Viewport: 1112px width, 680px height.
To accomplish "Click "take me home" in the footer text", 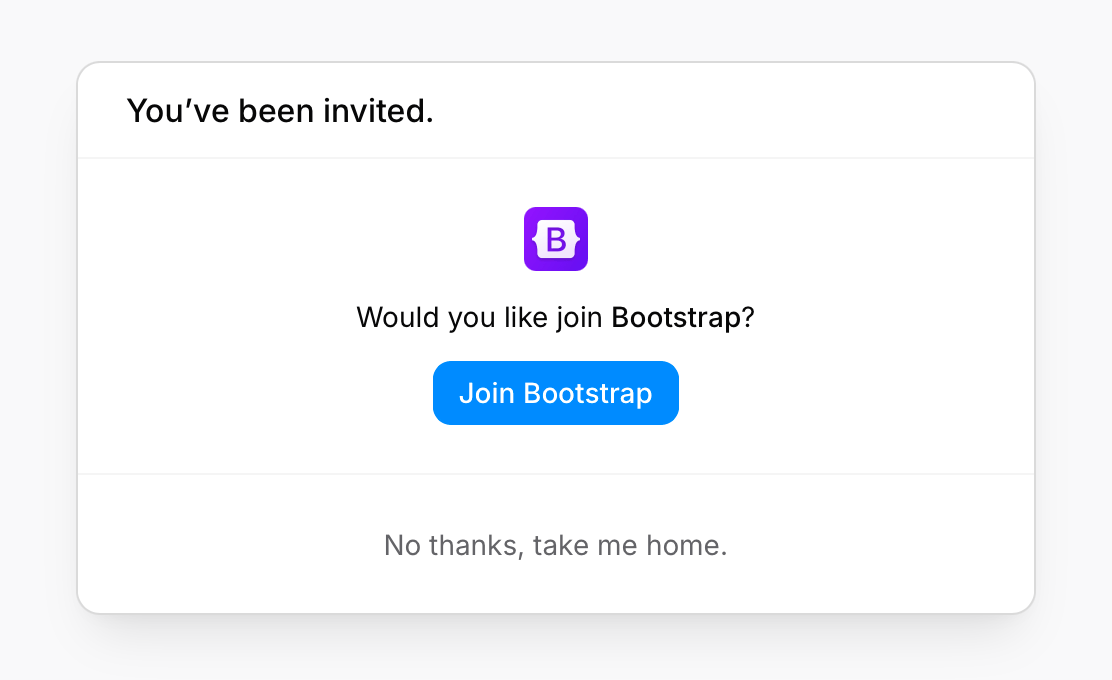I will 629,545.
